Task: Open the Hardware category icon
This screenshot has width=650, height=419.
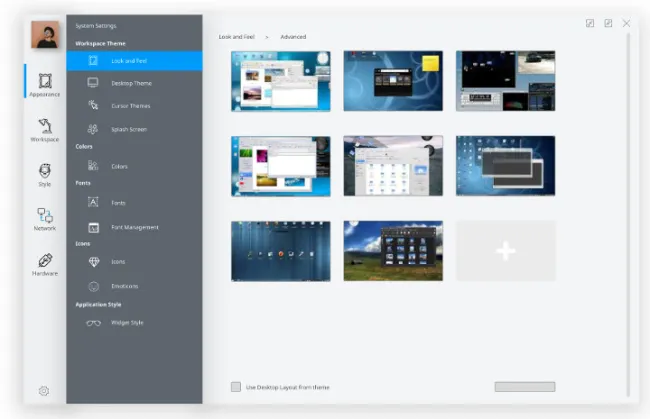Action: (45, 261)
